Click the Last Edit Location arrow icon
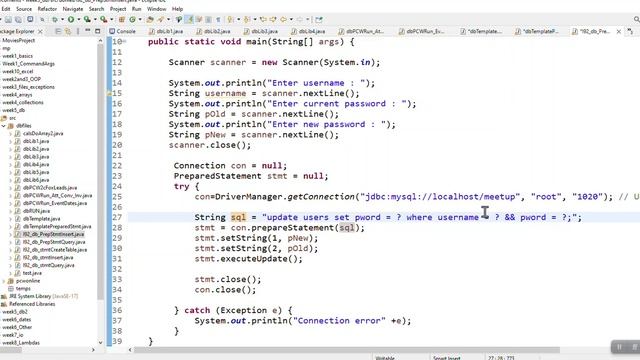Screen dimensions: 640x360 click(x=263, y=19)
